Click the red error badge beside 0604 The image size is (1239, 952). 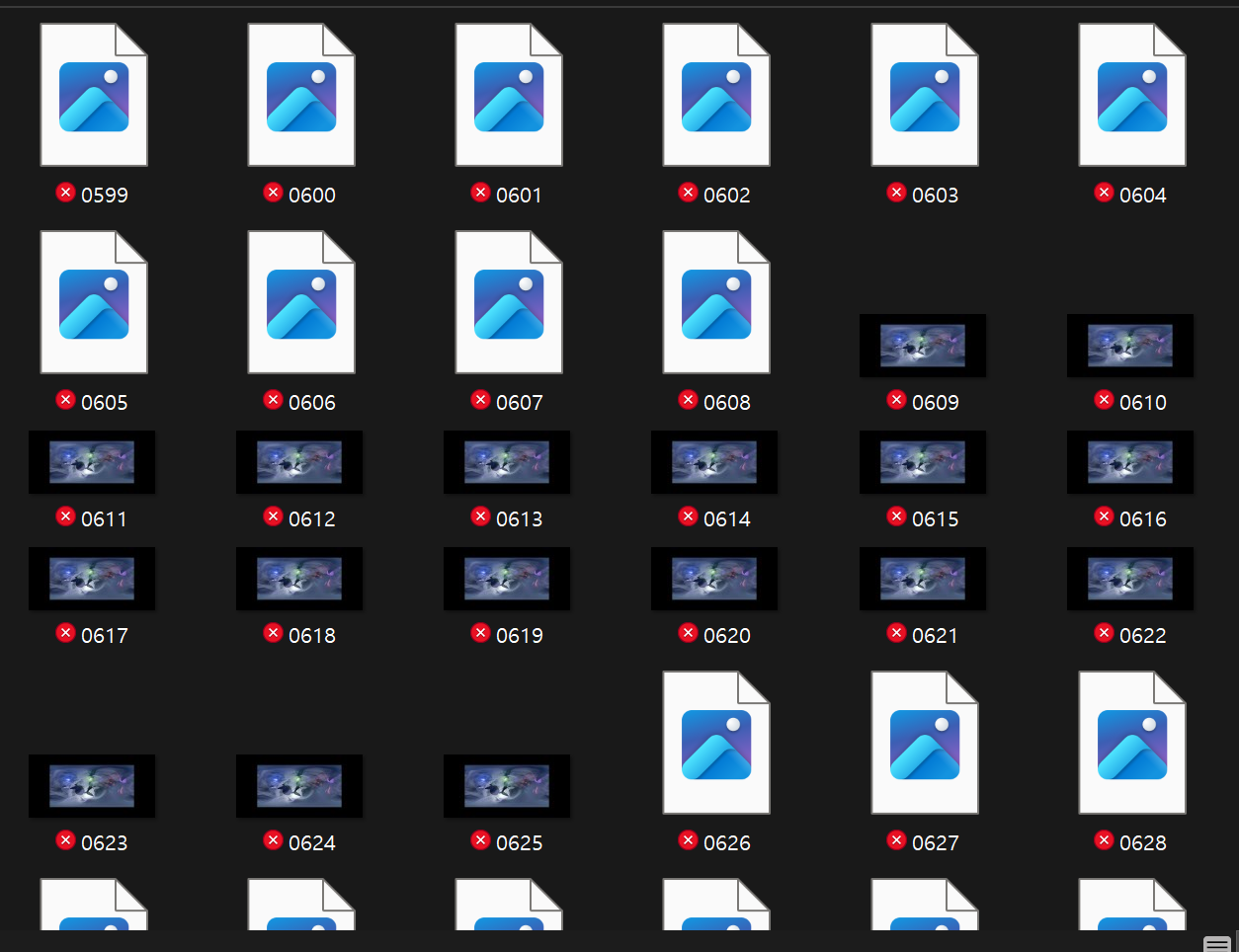tap(1104, 193)
